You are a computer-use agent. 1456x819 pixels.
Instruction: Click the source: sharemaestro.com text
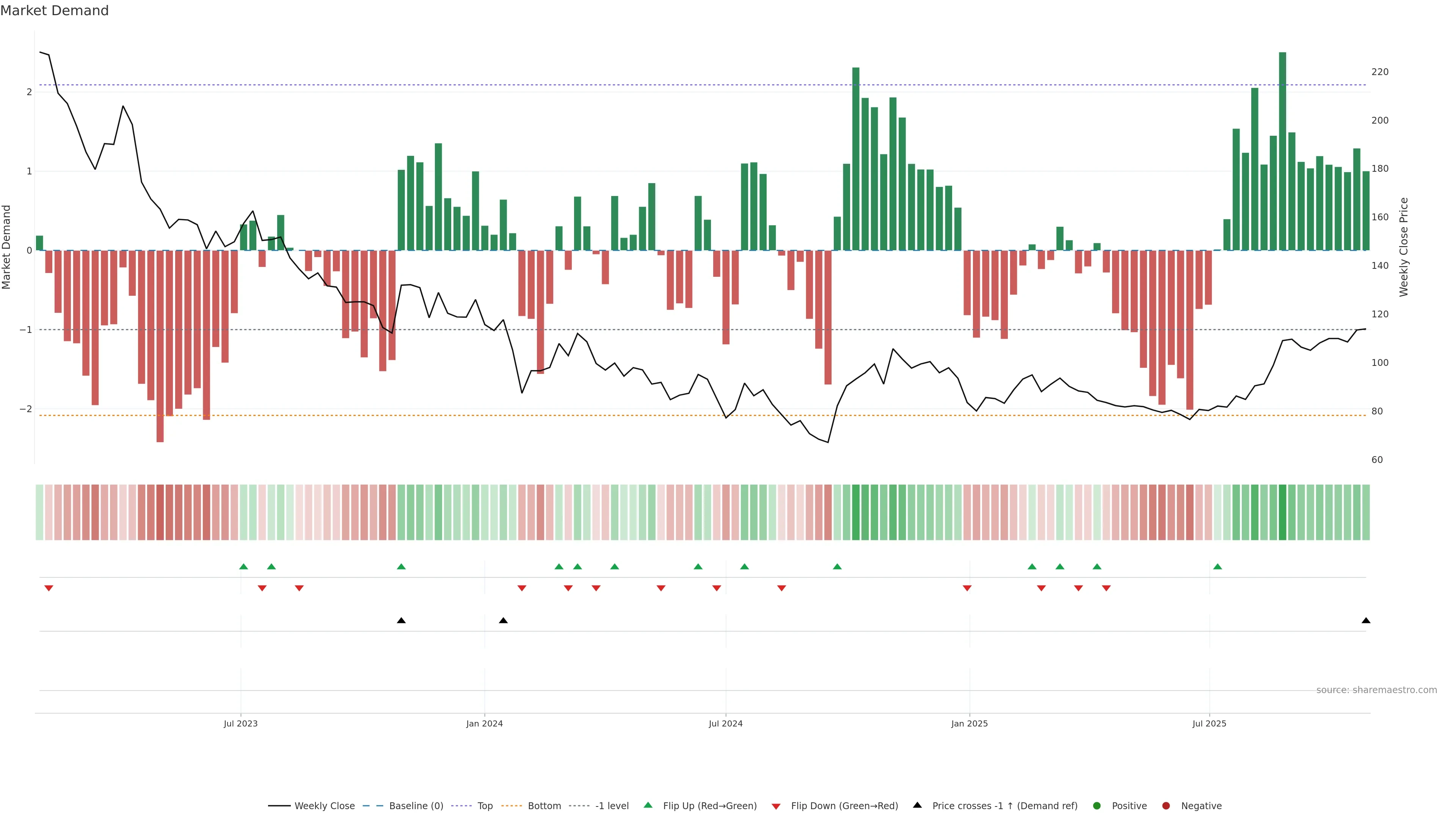1376,690
